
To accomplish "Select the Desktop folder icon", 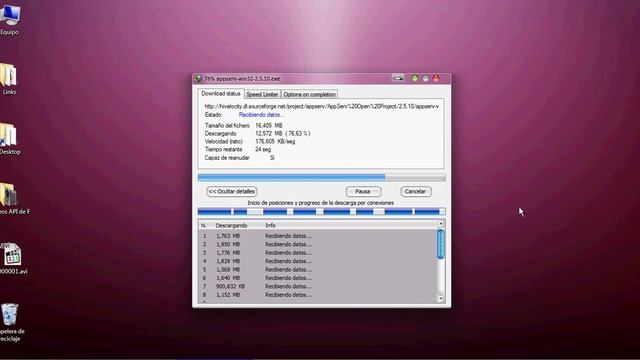I will click(10, 139).
